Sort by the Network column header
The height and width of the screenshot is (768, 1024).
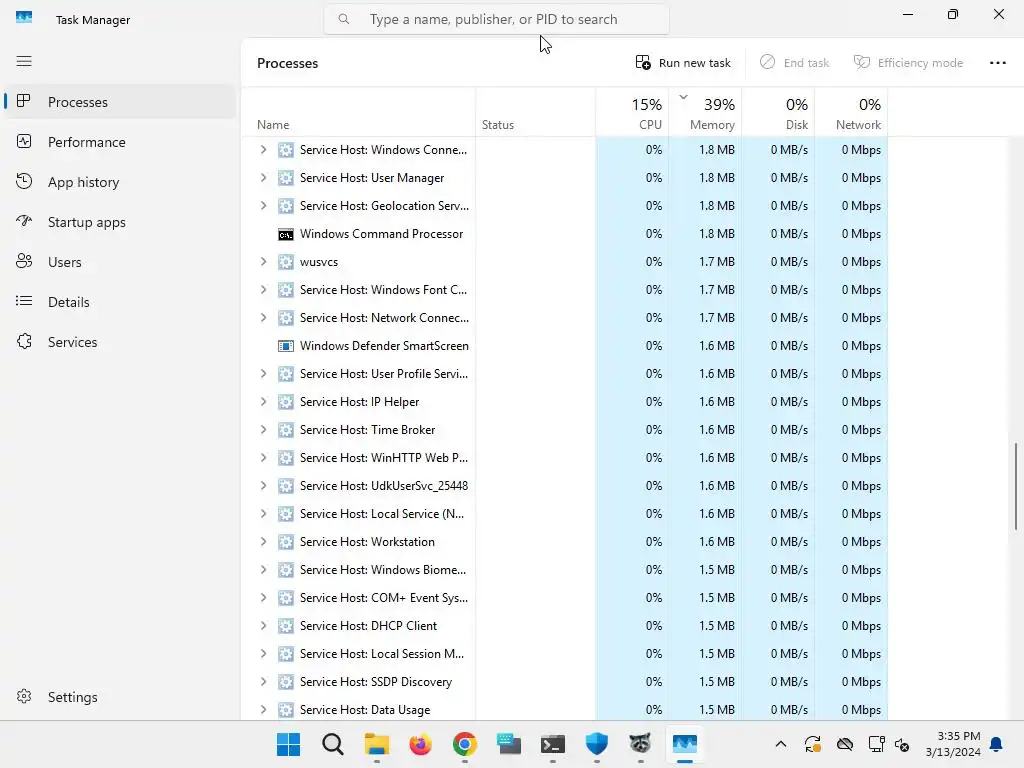852,112
